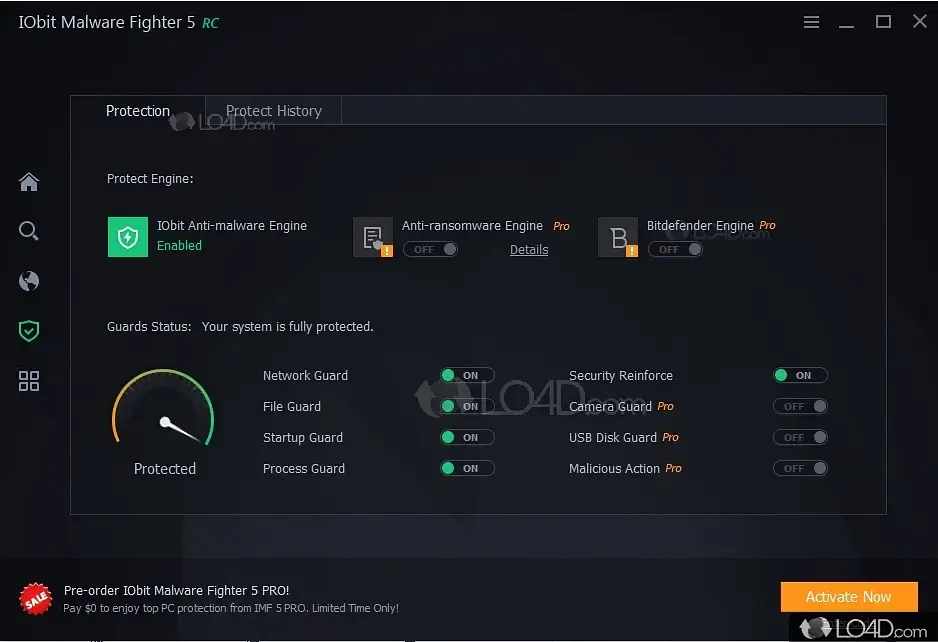The width and height of the screenshot is (938, 642).
Task: Click the Pro tag next to Bitdefender Engine
Action: [x=767, y=226]
